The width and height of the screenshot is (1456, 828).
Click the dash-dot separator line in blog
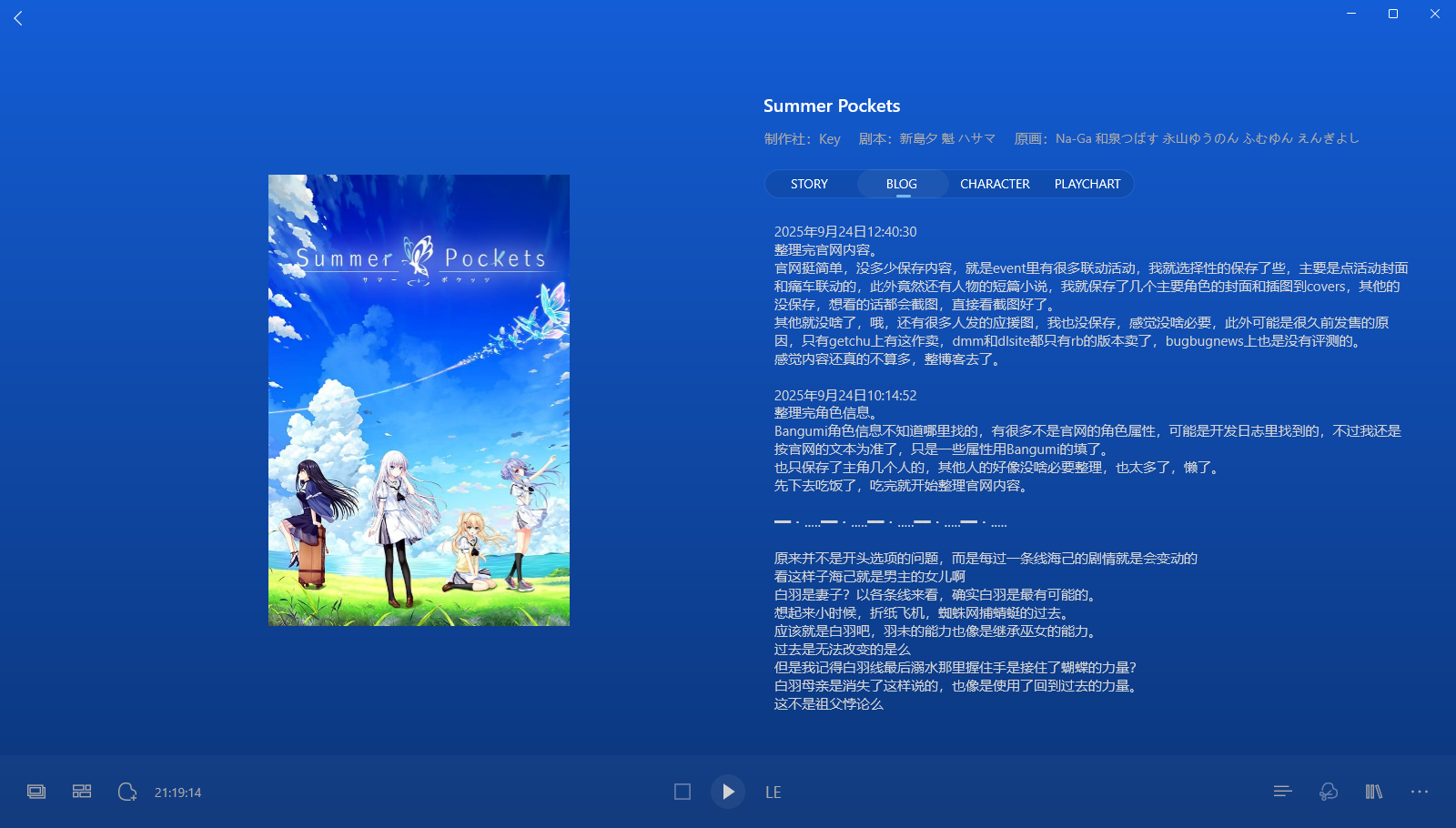(890, 522)
